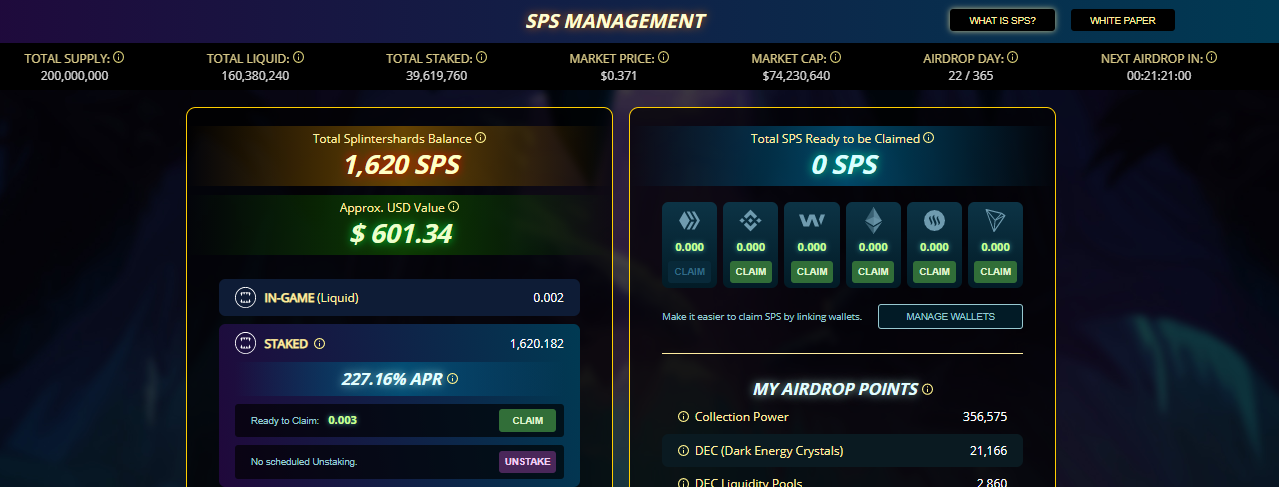The image size is (1279, 487).
Task: Click the In-Game liquid wallet icon
Action: (245, 297)
